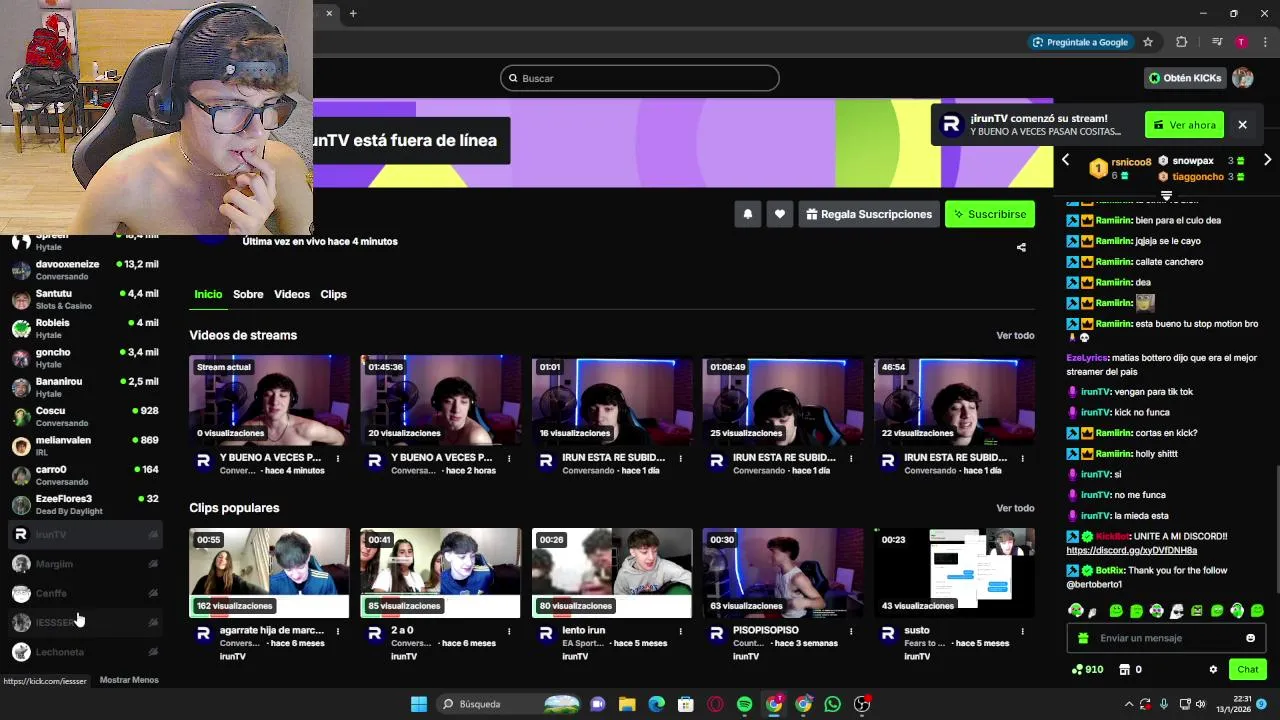Click the 910 channel points balance
This screenshot has height=720, width=1280.
click(x=1087, y=669)
